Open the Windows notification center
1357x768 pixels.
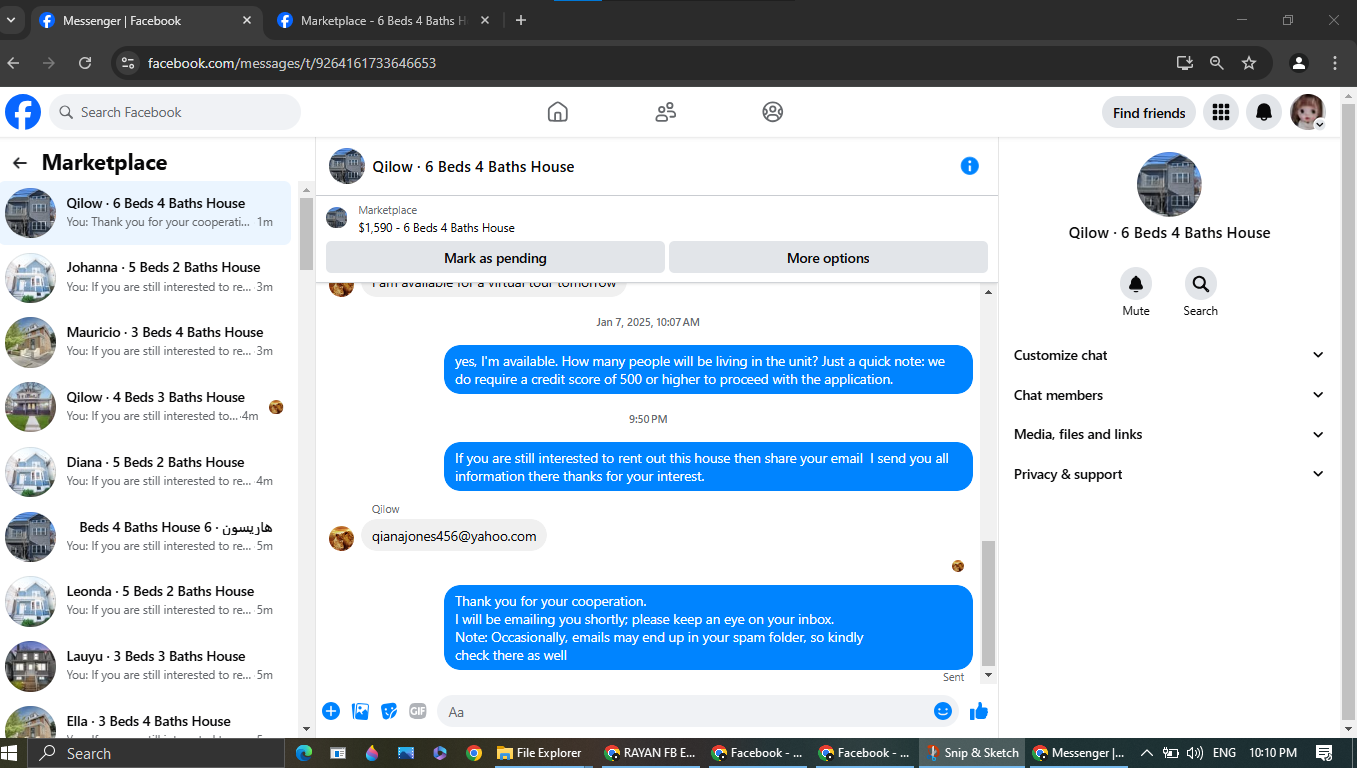(1324, 753)
